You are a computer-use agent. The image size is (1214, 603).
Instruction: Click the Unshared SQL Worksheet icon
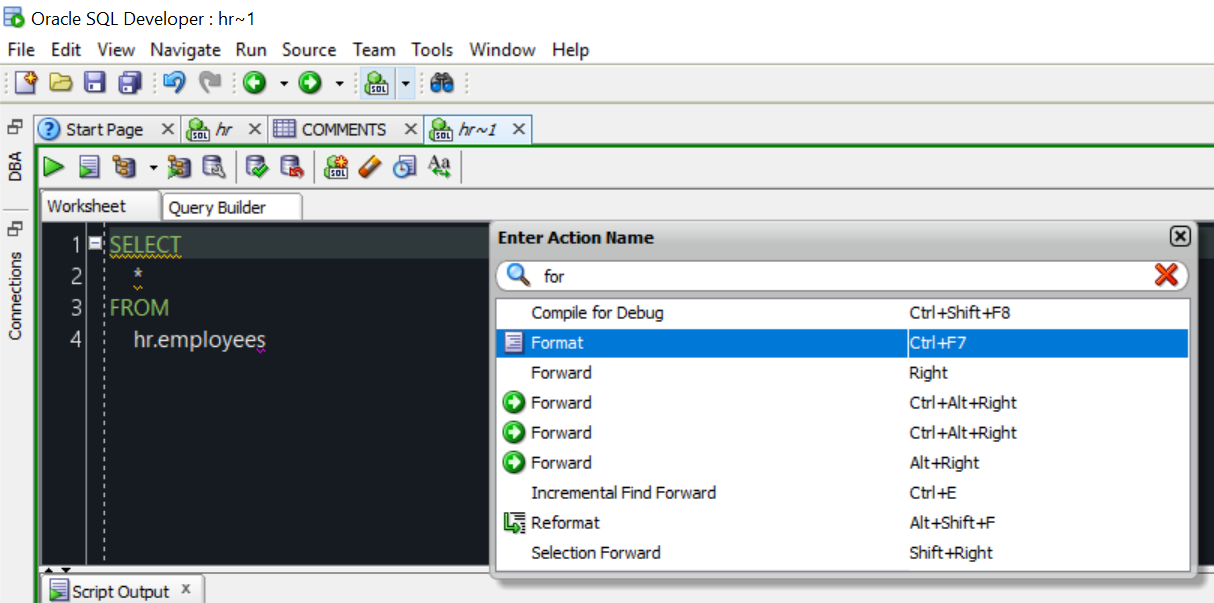[x=337, y=166]
